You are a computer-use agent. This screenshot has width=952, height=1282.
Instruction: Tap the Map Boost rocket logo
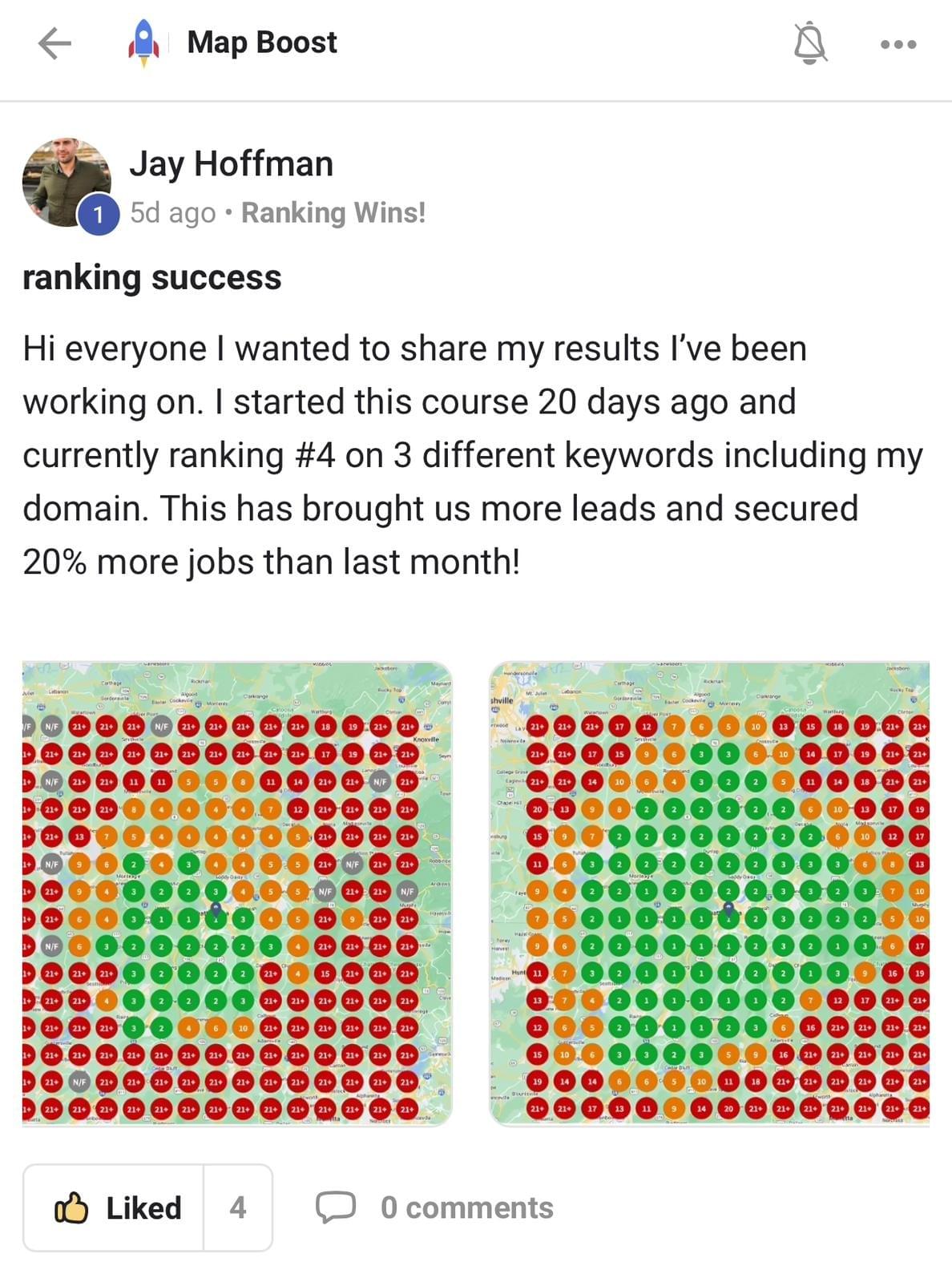(143, 43)
